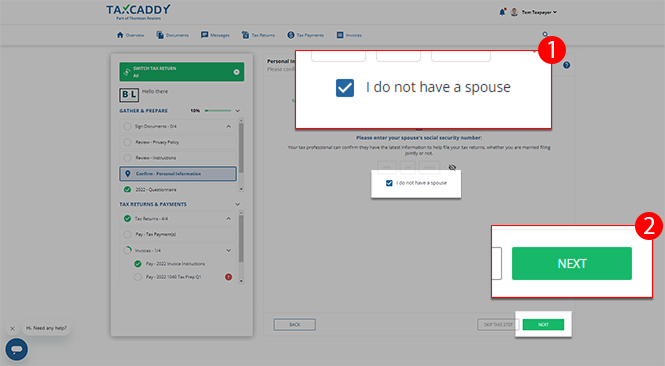Click green check beside 2022 Invoice Instructions

click(138, 264)
